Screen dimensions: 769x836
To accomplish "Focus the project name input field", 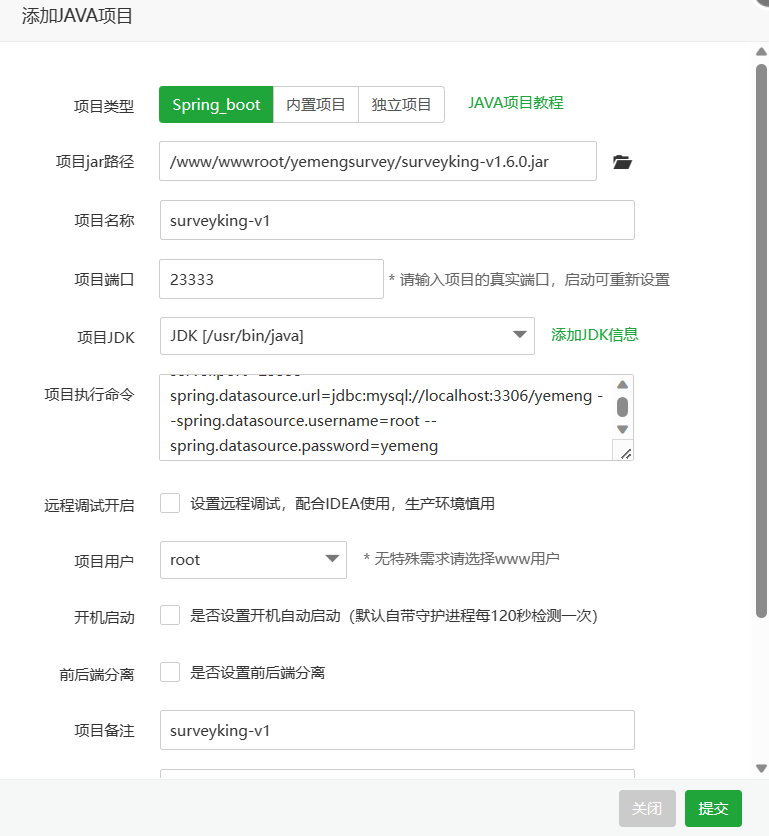I will (397, 220).
